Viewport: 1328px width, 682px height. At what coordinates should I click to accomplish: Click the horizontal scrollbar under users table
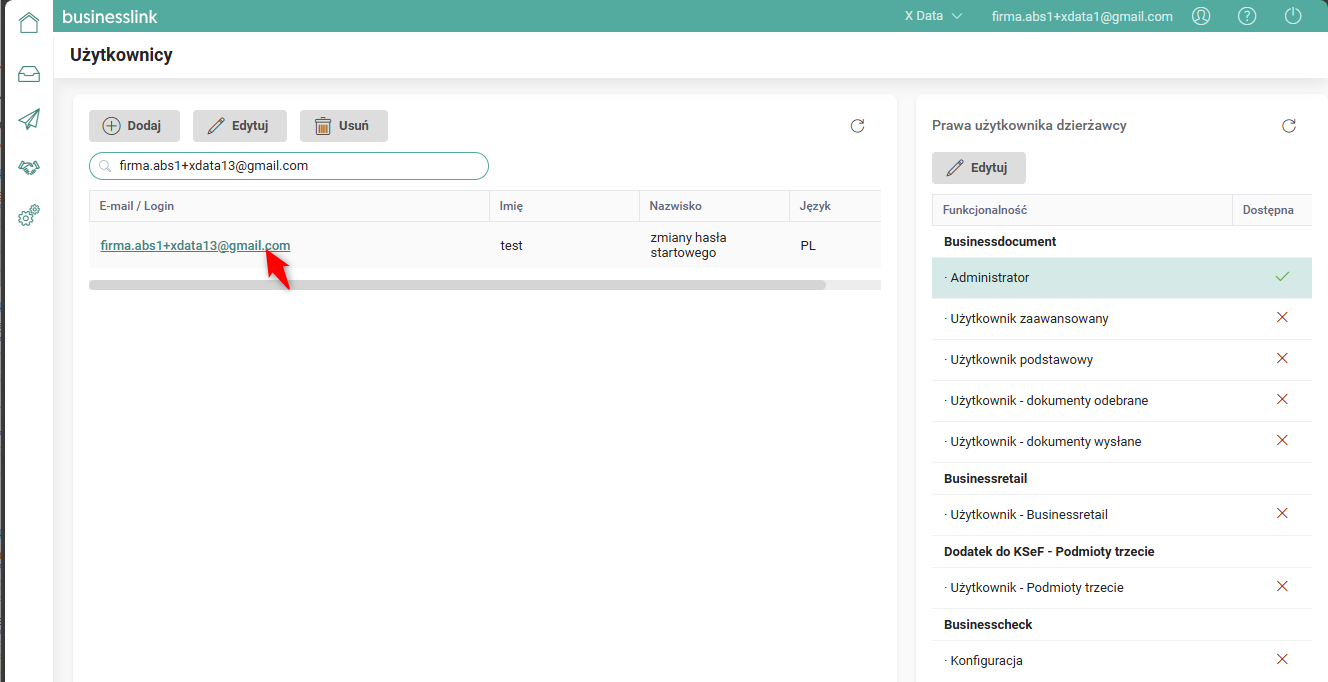[457, 285]
